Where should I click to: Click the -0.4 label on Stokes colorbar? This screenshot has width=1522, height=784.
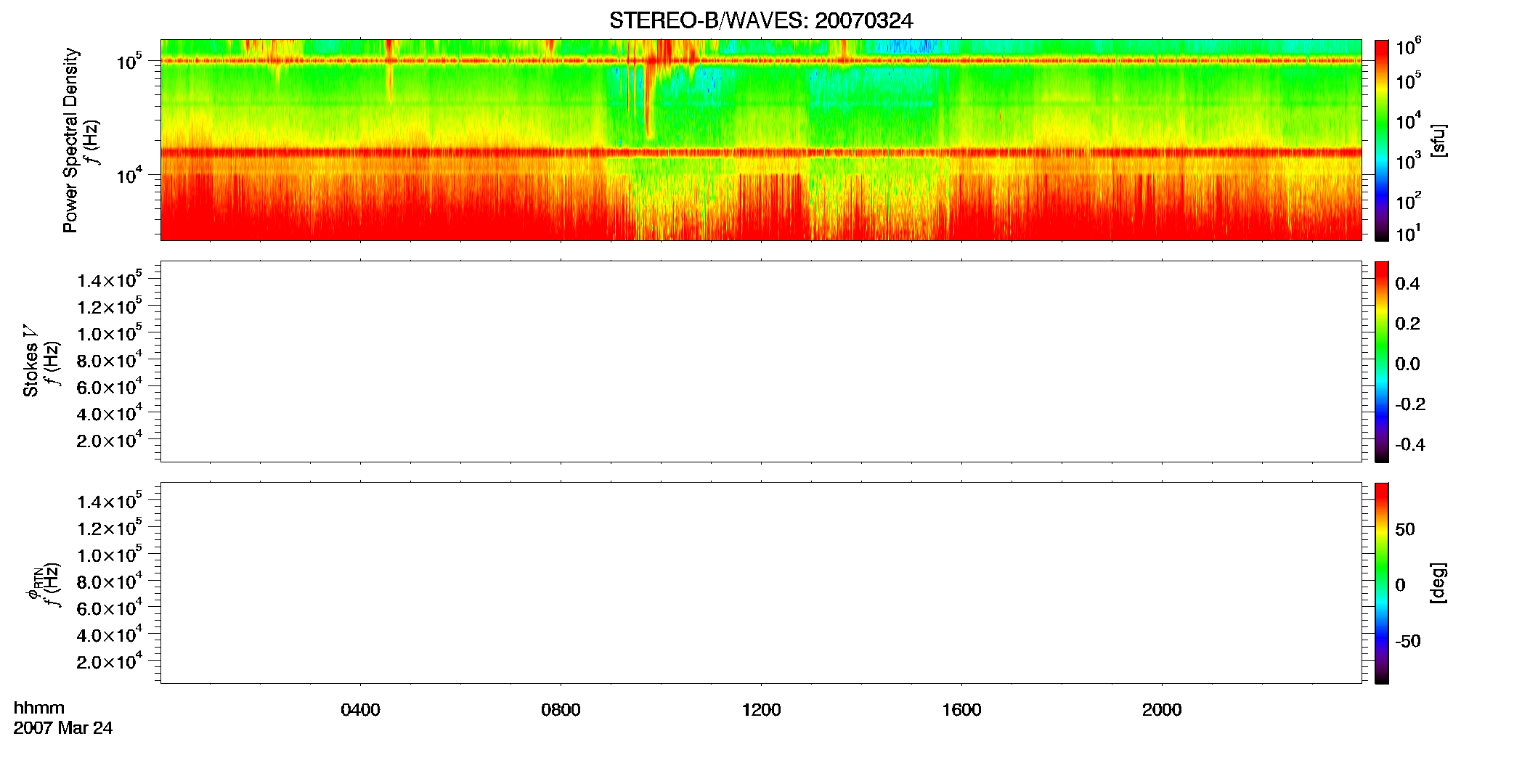[x=1410, y=445]
